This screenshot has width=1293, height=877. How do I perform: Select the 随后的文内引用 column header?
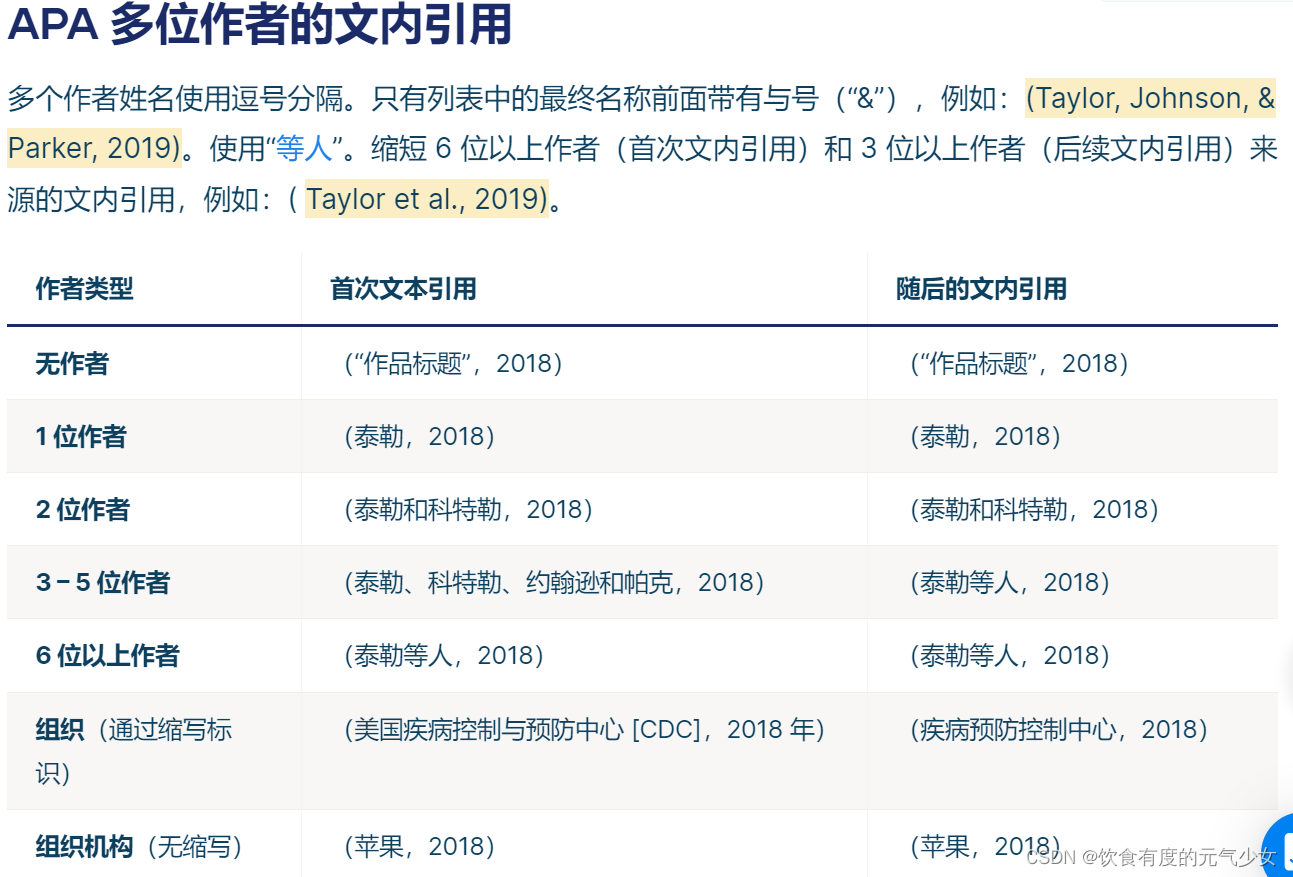click(981, 289)
